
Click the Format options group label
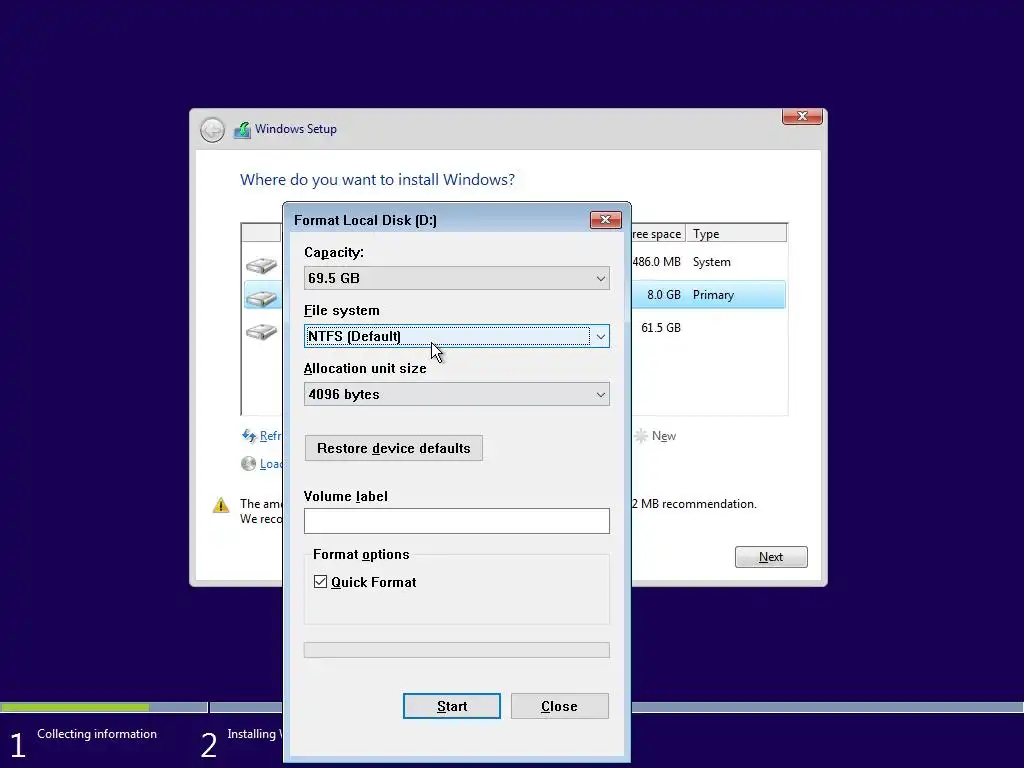[361, 554]
